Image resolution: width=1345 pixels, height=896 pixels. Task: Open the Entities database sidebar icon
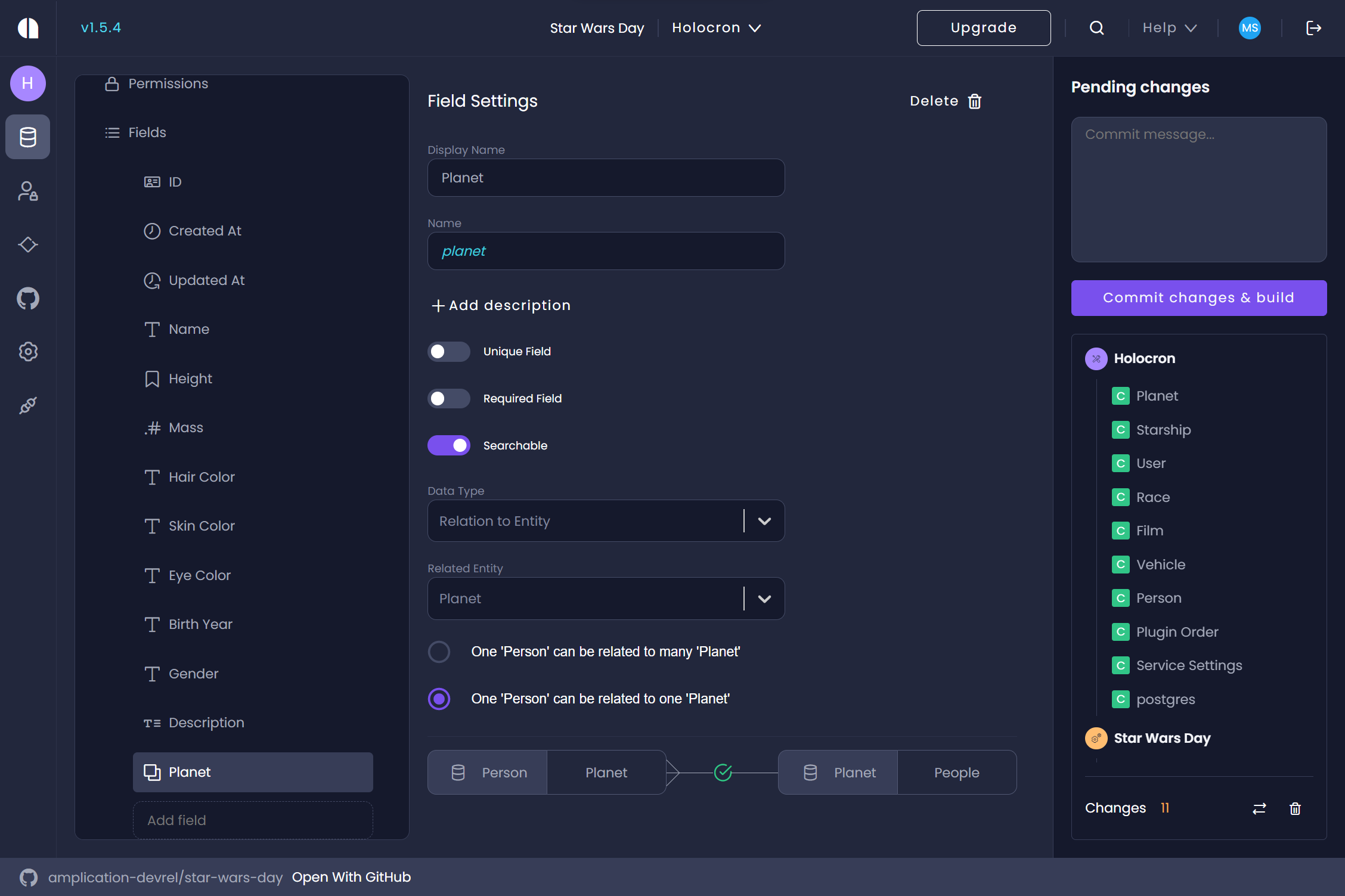click(28, 137)
